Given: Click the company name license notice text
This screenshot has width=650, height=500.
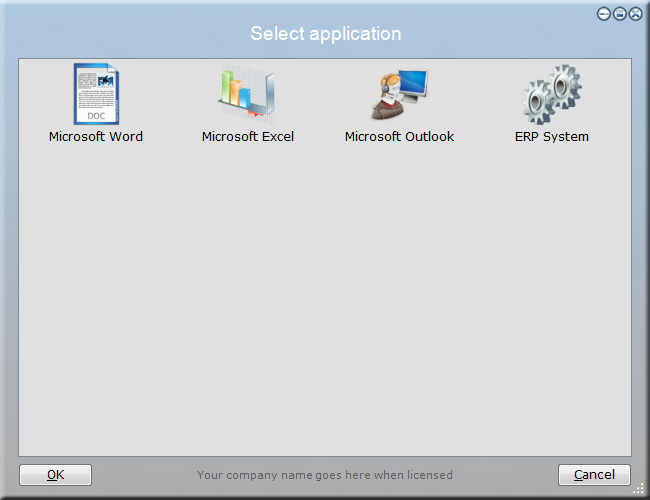Looking at the screenshot, I should pyautogui.click(x=325, y=475).
